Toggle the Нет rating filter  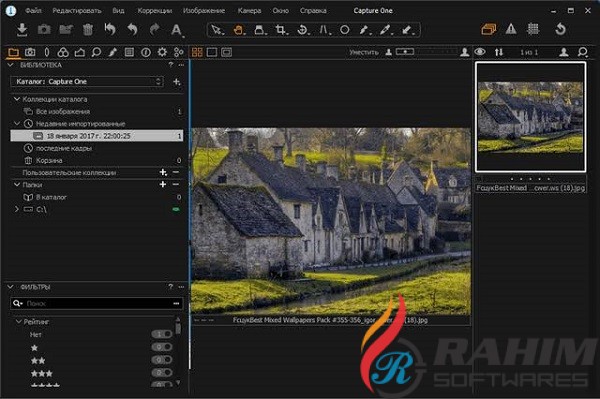click(162, 334)
